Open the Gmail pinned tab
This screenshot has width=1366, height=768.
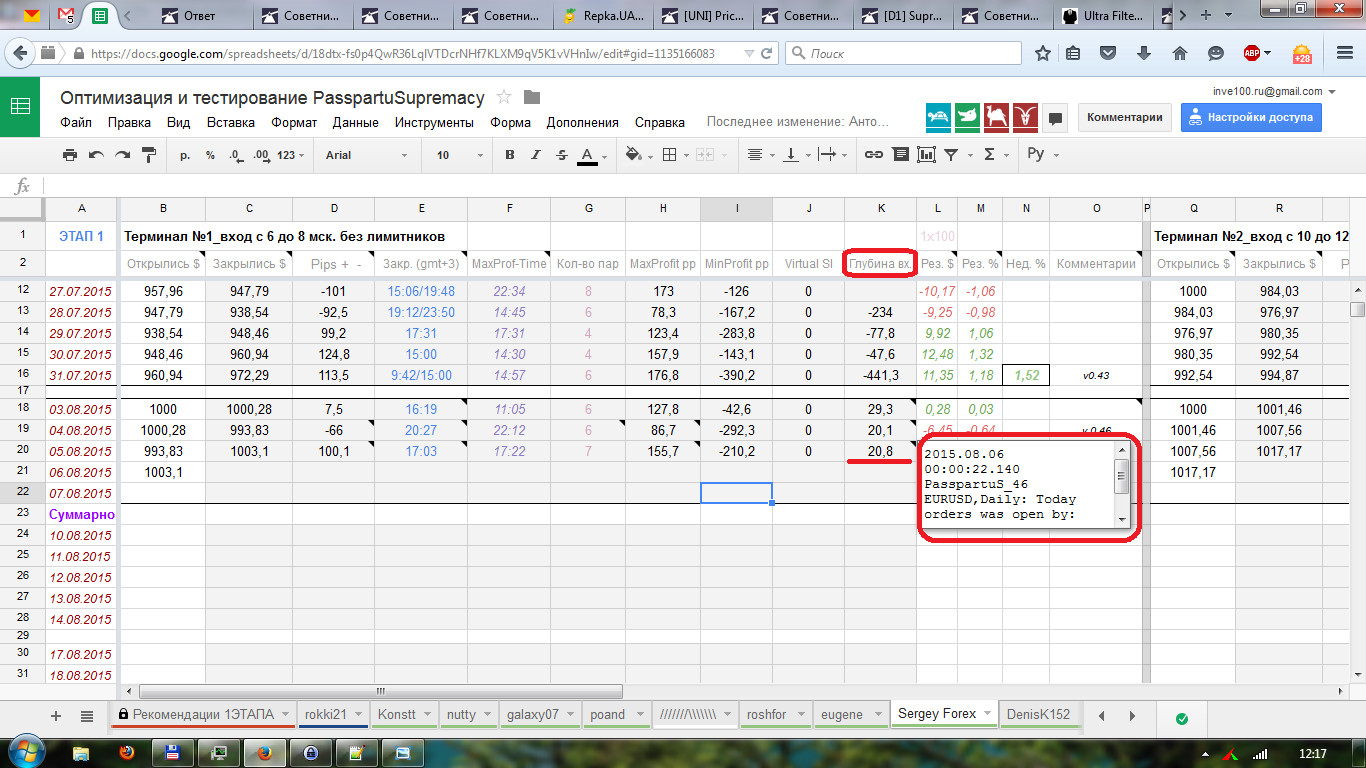65,15
